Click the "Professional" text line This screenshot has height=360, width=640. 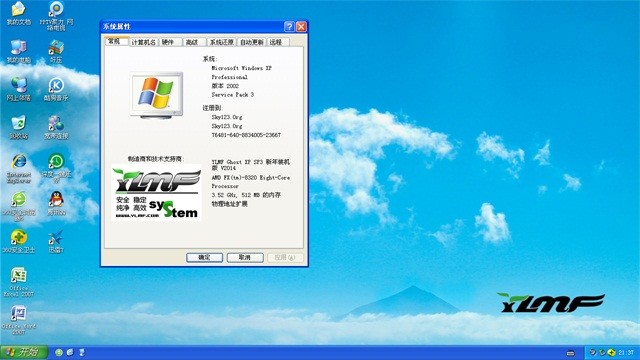pos(229,77)
